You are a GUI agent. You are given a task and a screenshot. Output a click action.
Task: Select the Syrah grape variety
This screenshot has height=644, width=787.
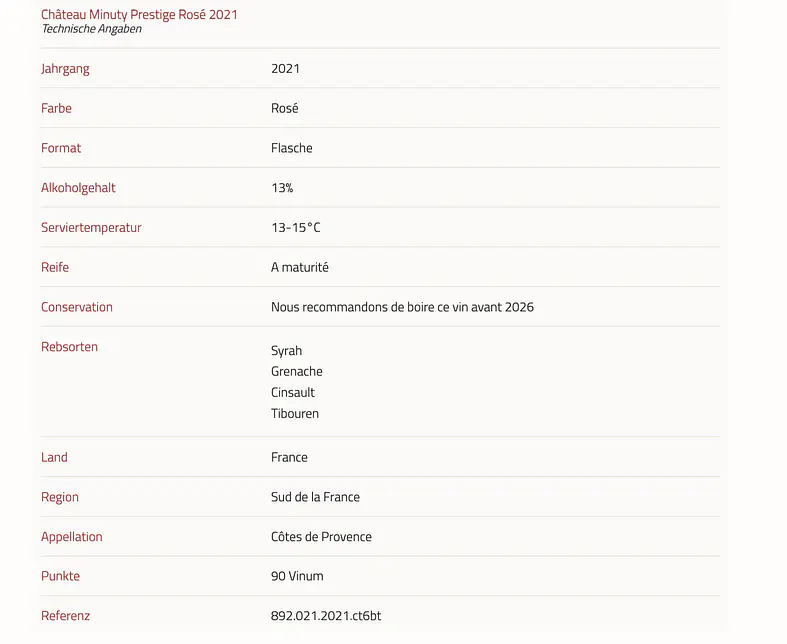click(x=286, y=351)
